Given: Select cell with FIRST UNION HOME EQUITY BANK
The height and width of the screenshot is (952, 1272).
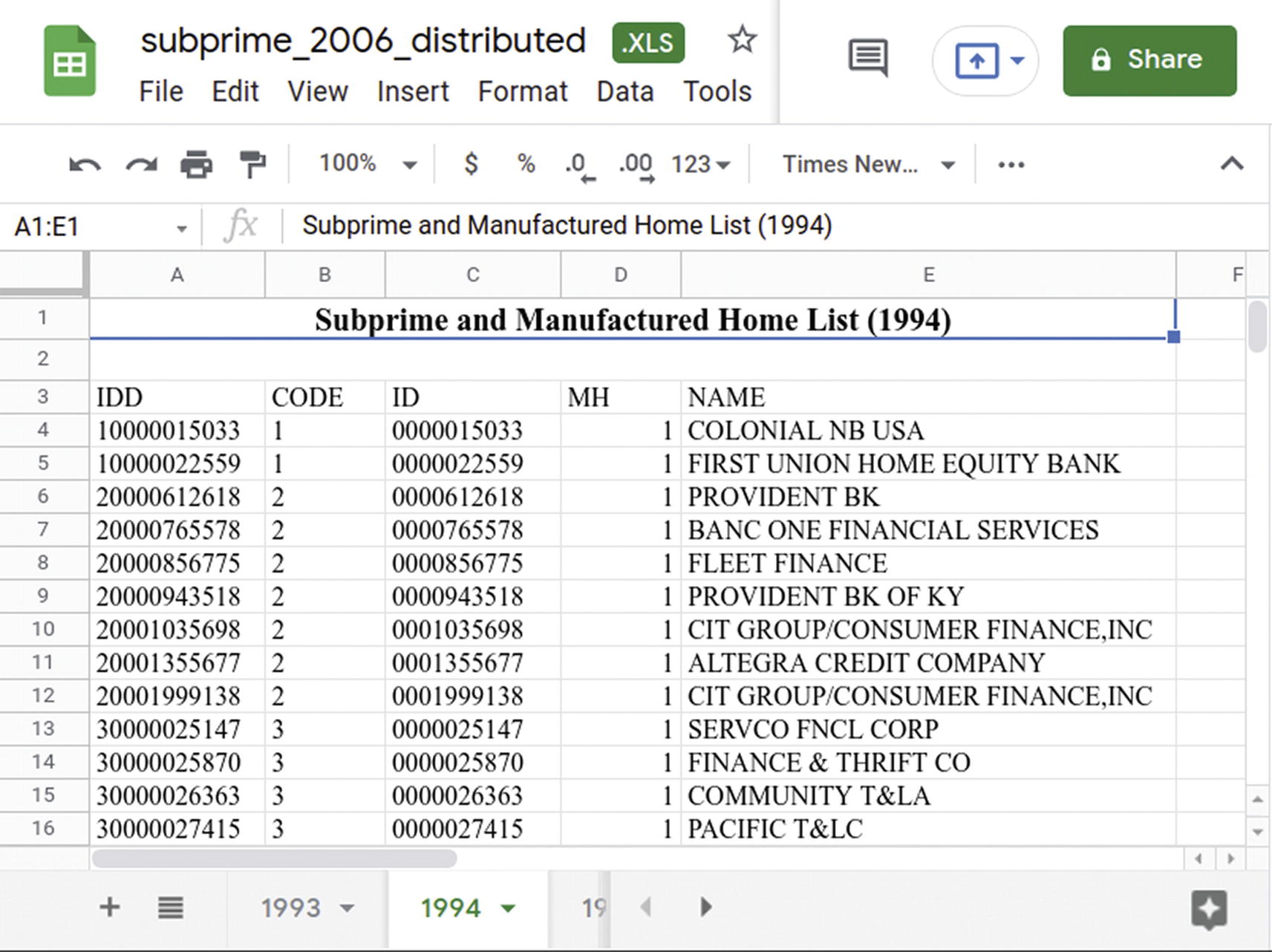Looking at the screenshot, I should [928, 464].
